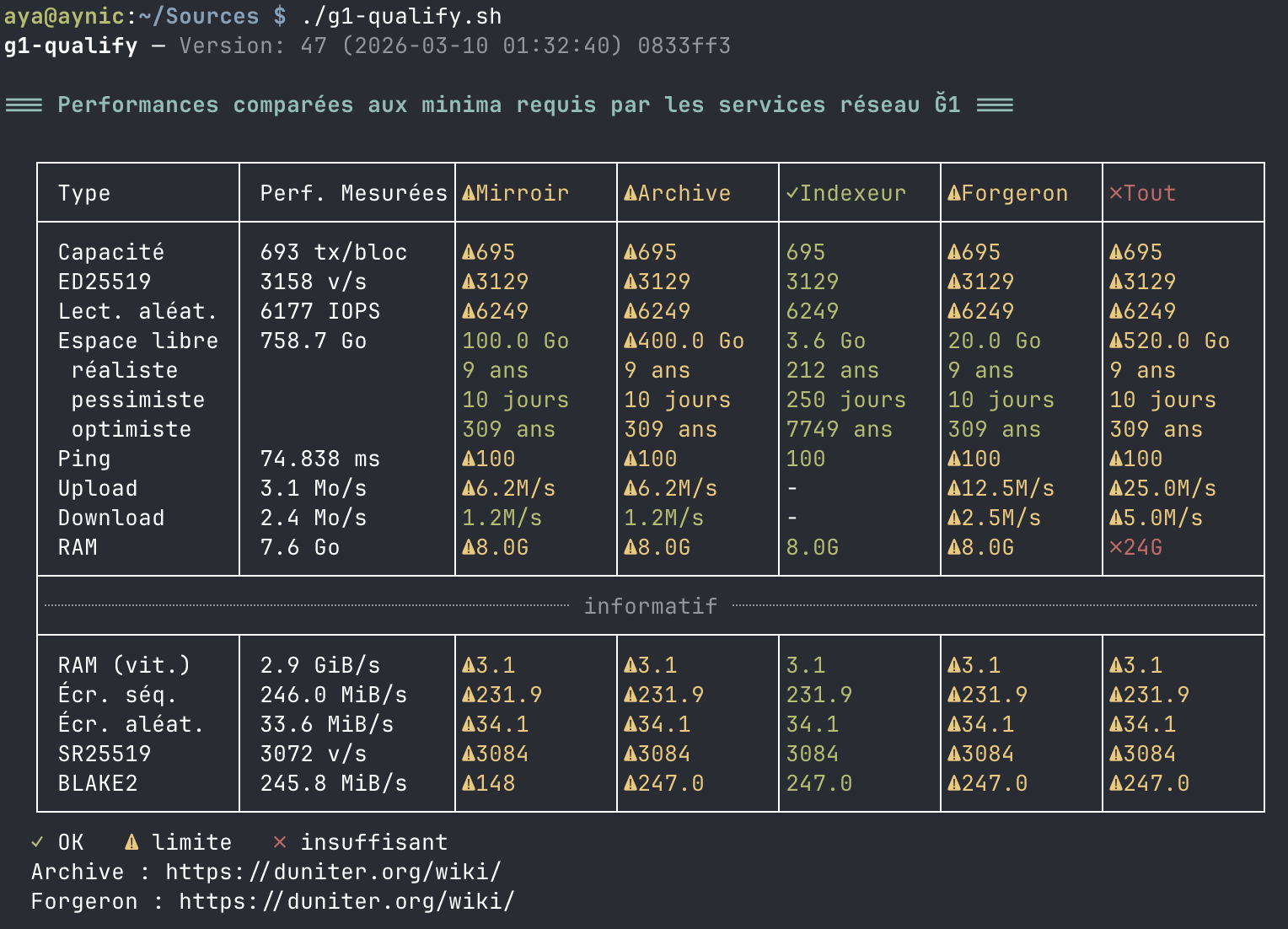Click the warning icon beside Mirroir header
This screenshot has width=1288, height=929.
click(469, 194)
